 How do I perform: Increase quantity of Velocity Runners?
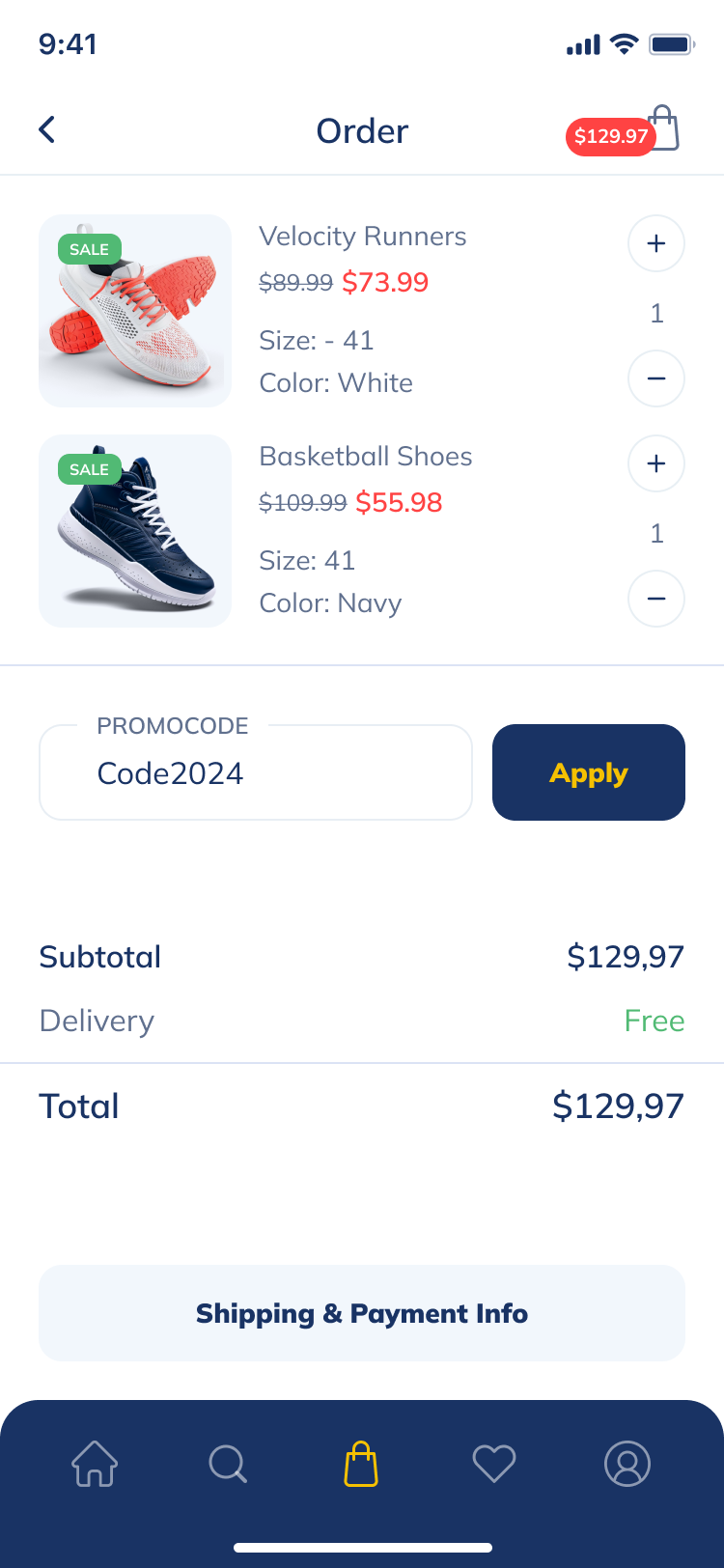point(655,243)
